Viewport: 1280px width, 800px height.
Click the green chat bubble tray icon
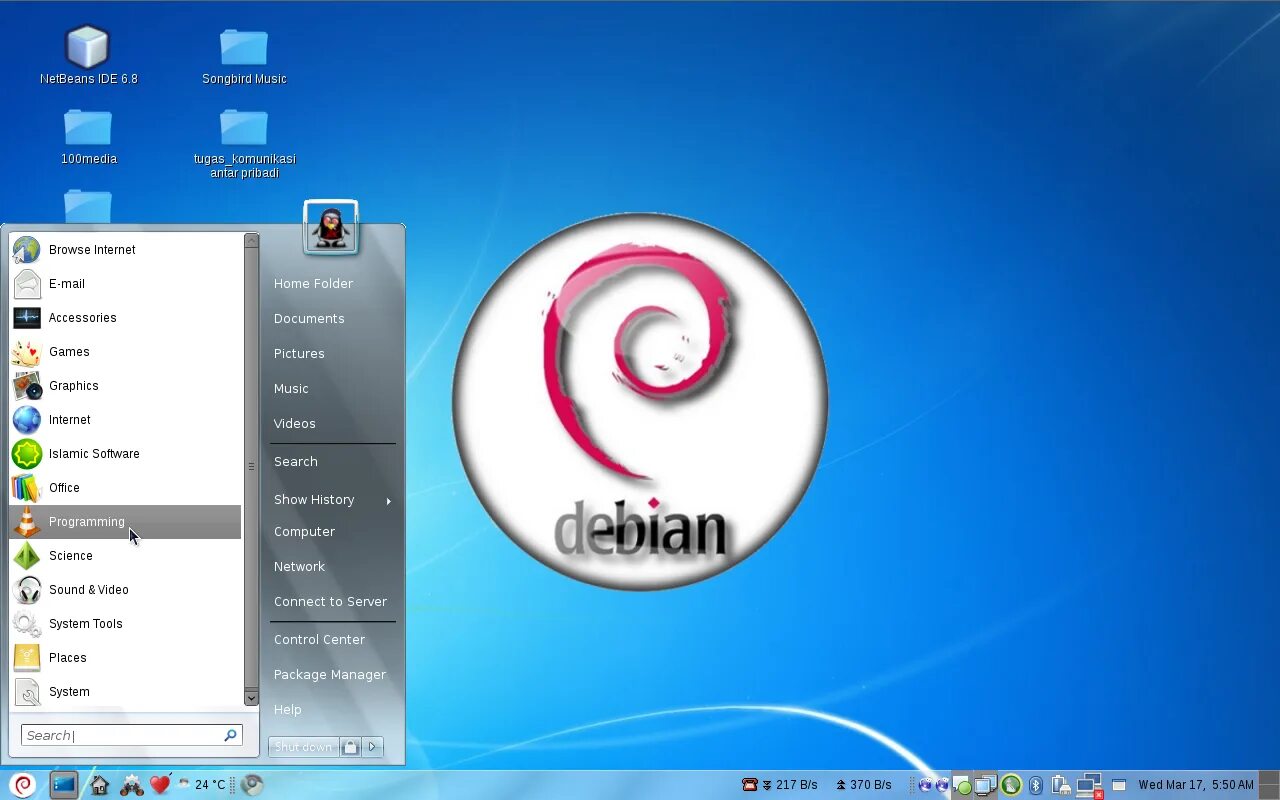point(962,786)
